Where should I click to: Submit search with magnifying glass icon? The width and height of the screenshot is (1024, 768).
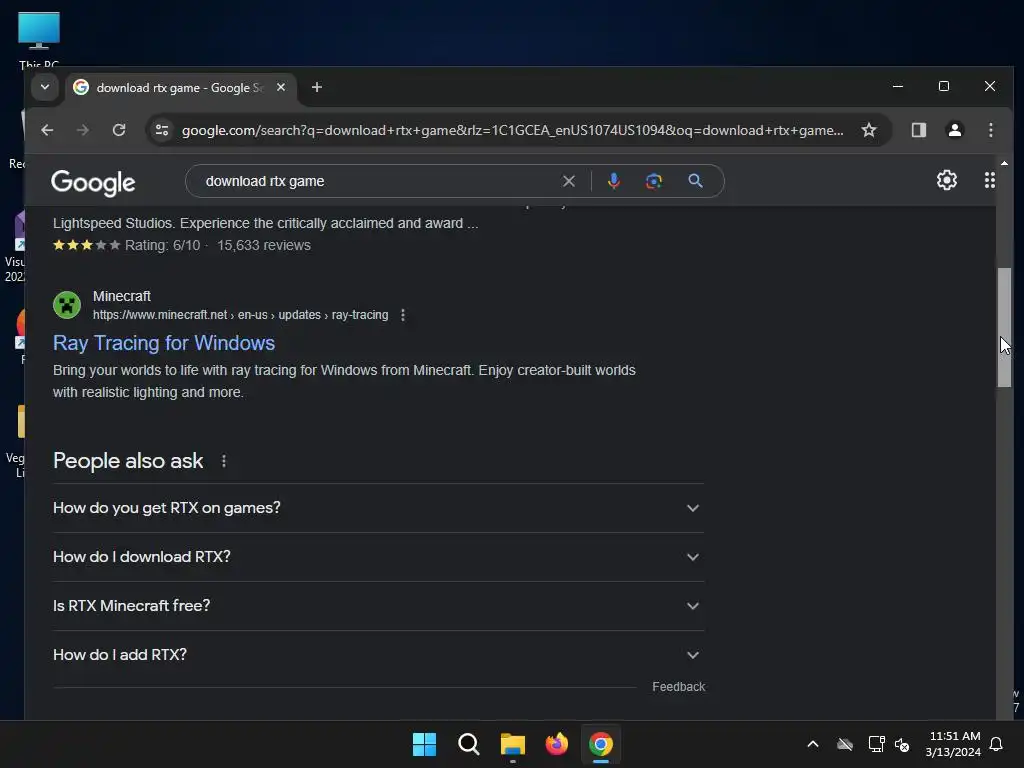click(x=696, y=181)
